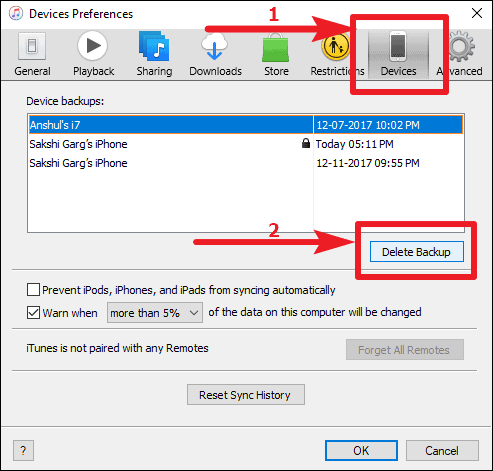493x471 pixels.
Task: Select the Devices phone icon
Action: 398,46
